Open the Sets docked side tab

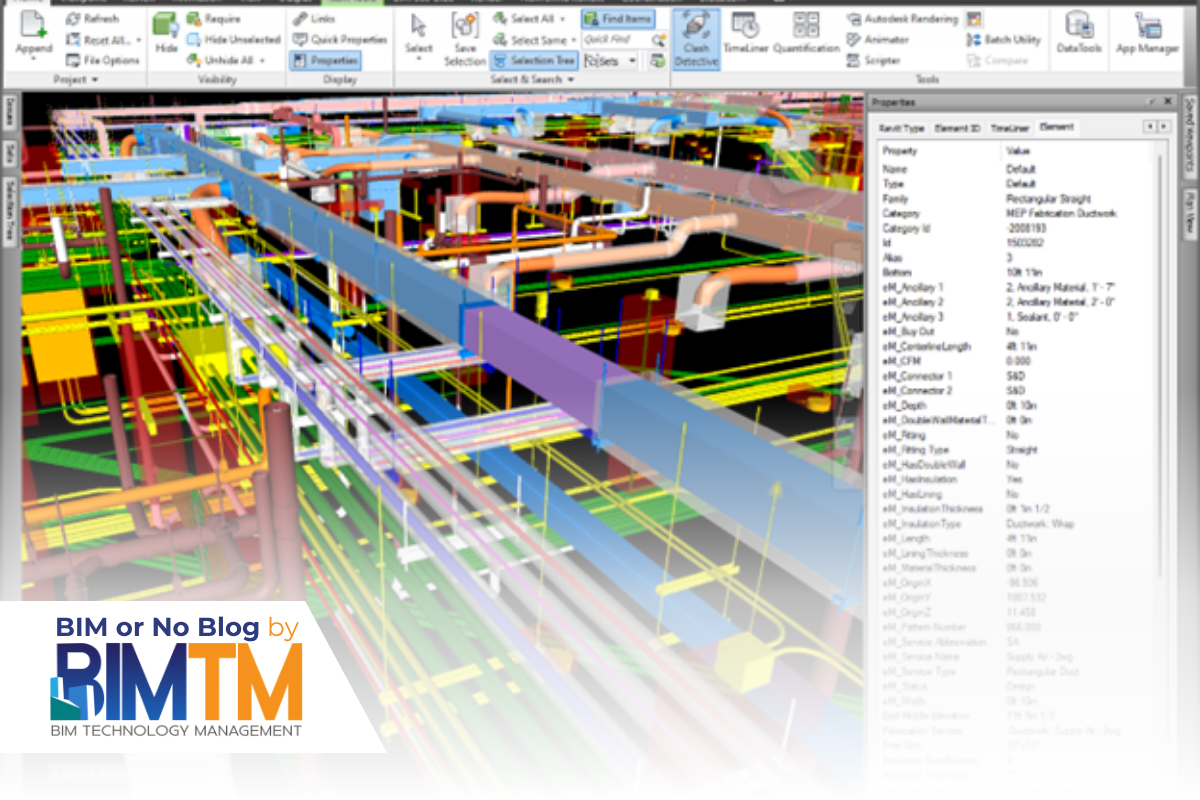click(9, 153)
